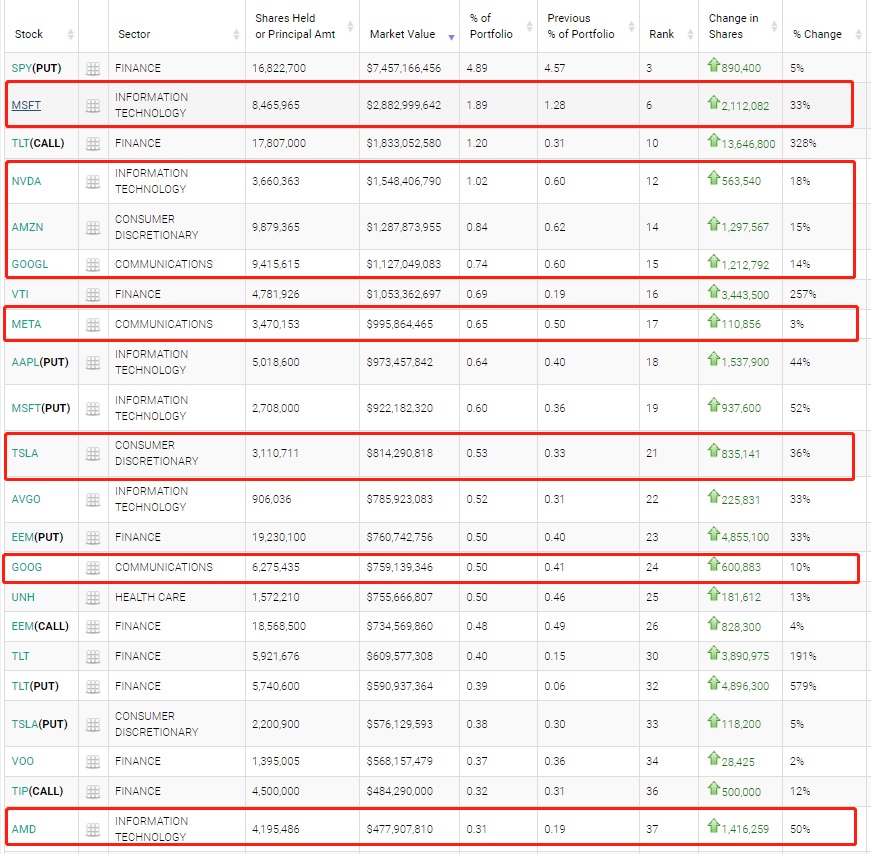Sort table by Stock column header

(29, 34)
